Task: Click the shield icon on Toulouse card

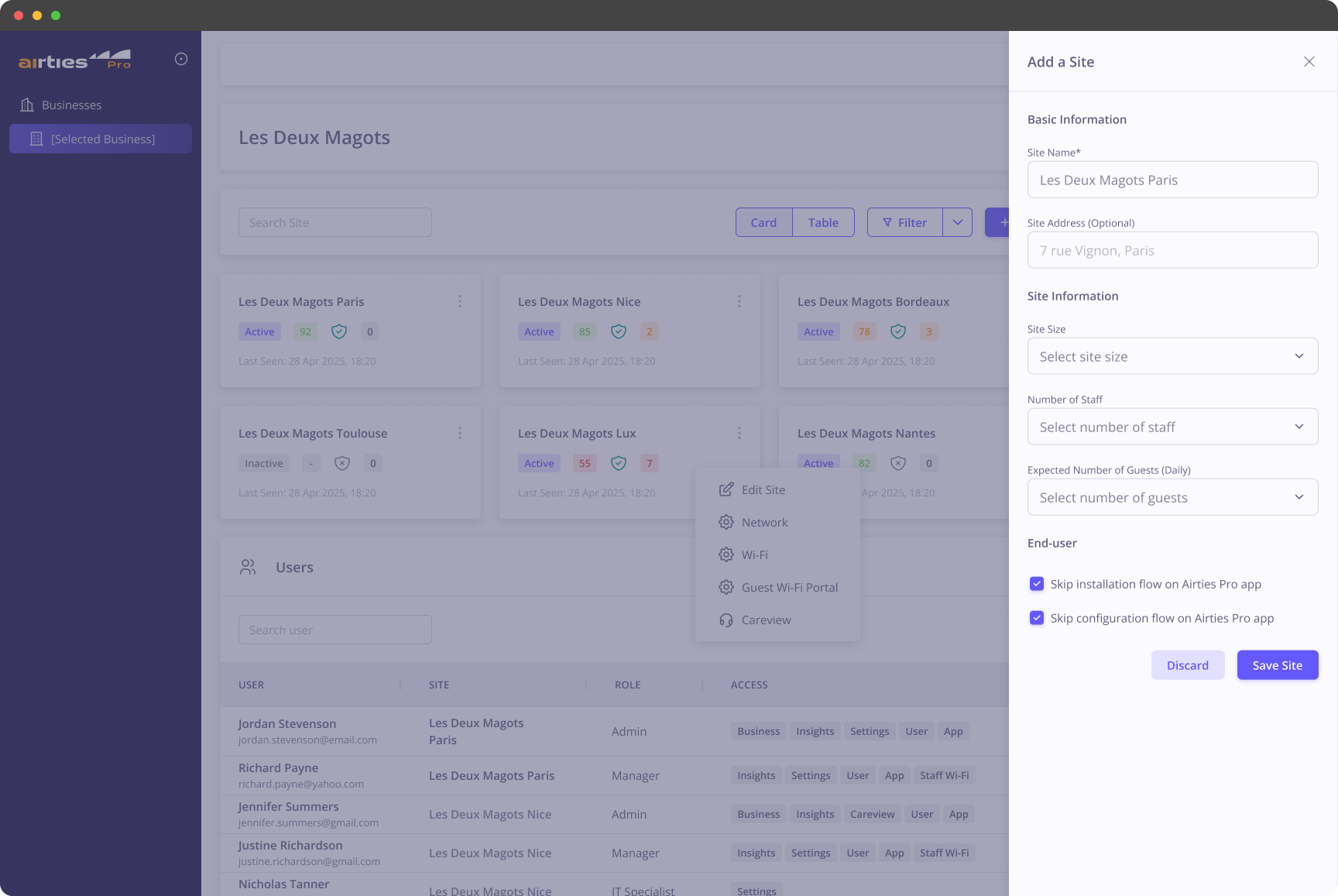Action: pos(342,463)
